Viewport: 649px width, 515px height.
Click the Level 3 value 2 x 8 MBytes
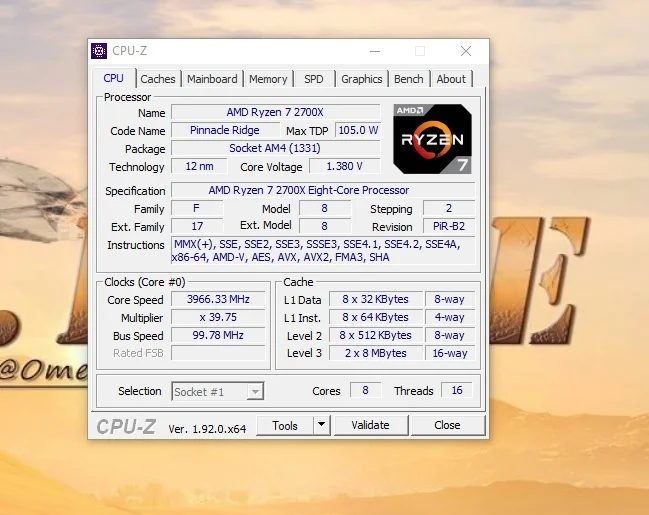tap(376, 353)
